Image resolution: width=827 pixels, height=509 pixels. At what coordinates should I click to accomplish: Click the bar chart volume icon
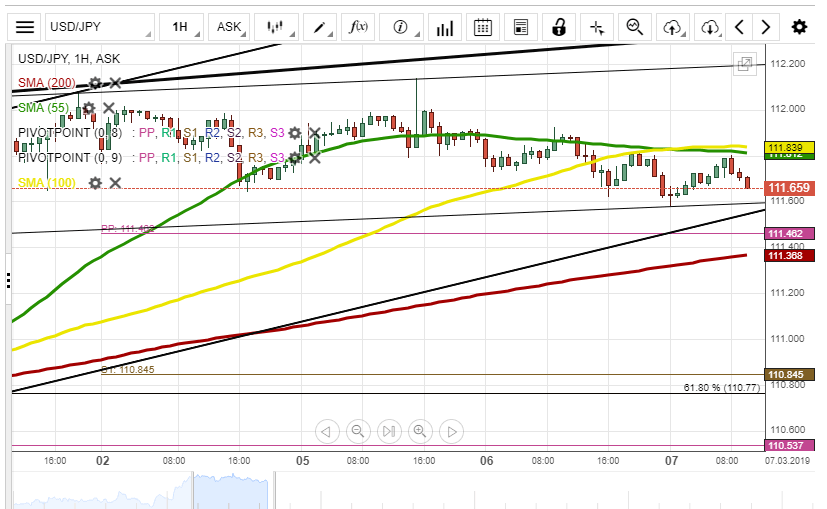(x=446, y=27)
